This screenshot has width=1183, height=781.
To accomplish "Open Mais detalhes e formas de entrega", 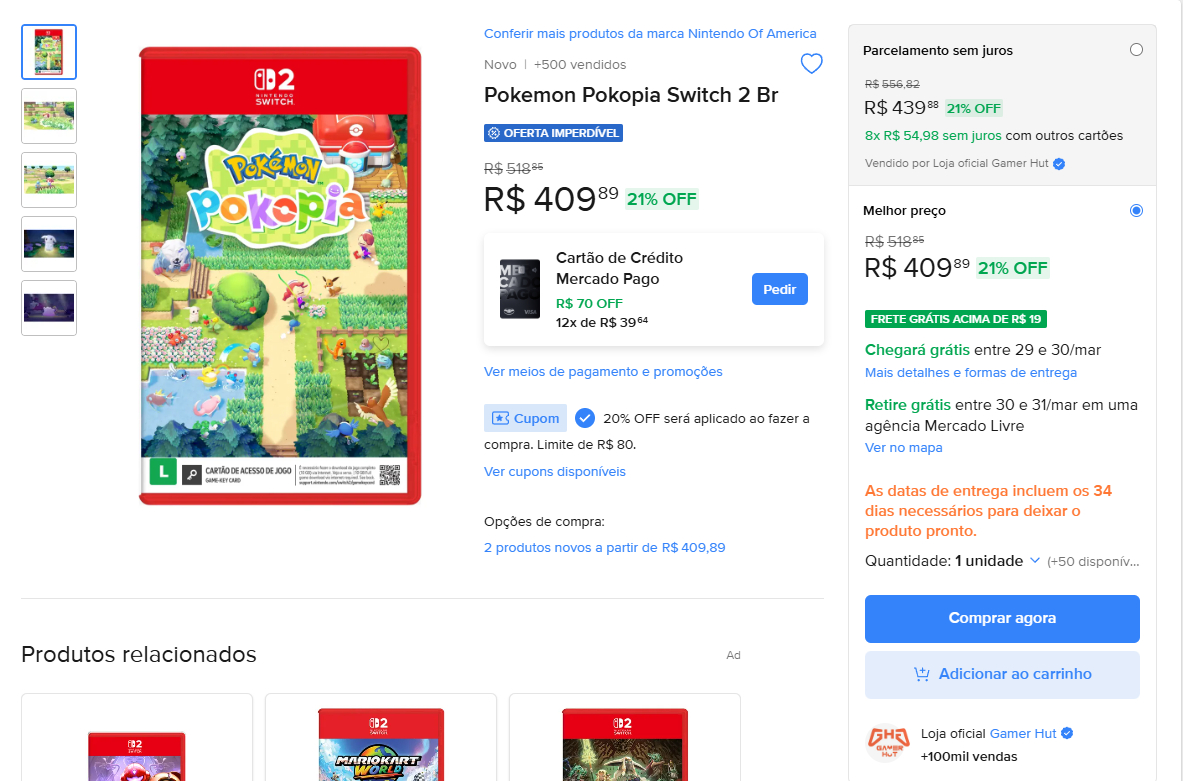I will [970, 373].
